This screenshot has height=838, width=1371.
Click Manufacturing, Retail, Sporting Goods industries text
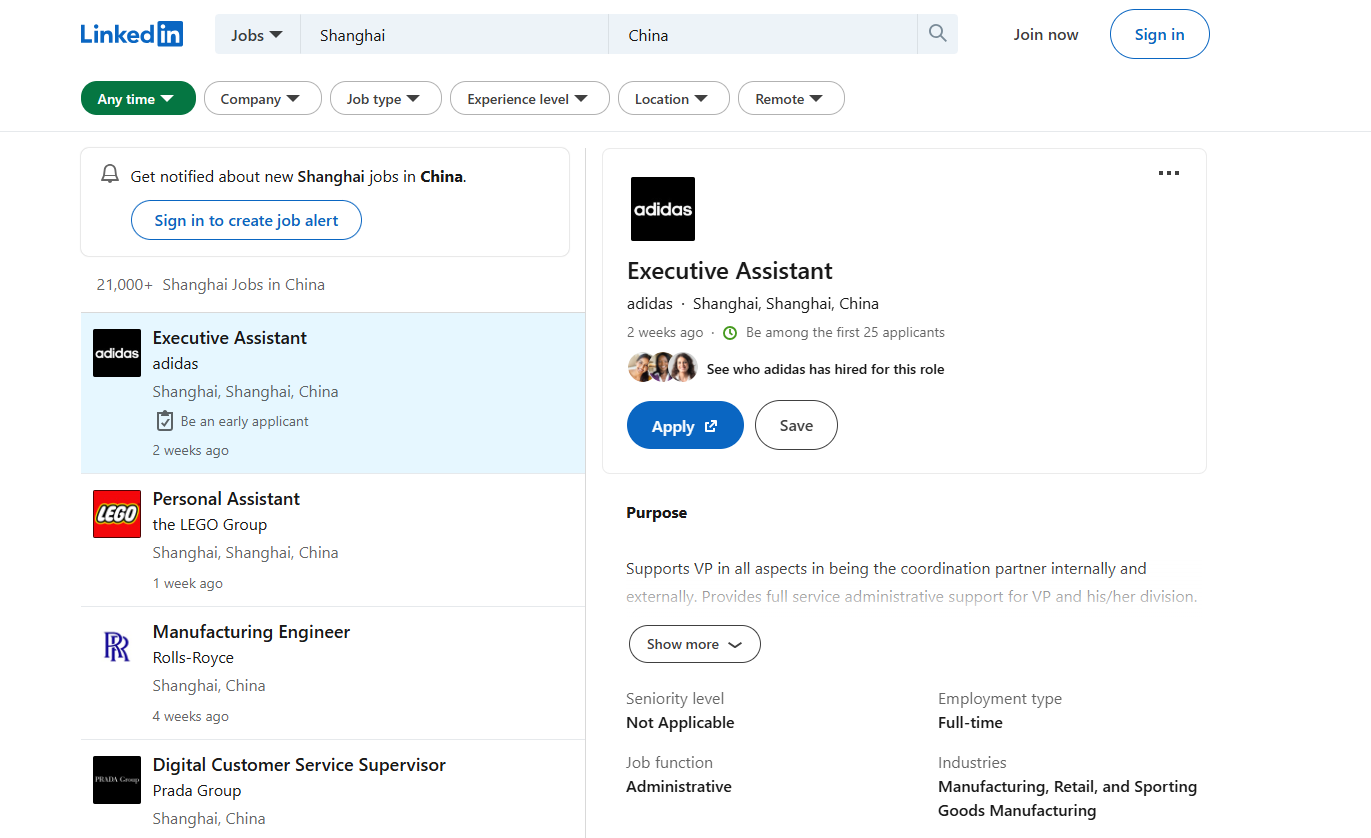click(1067, 798)
